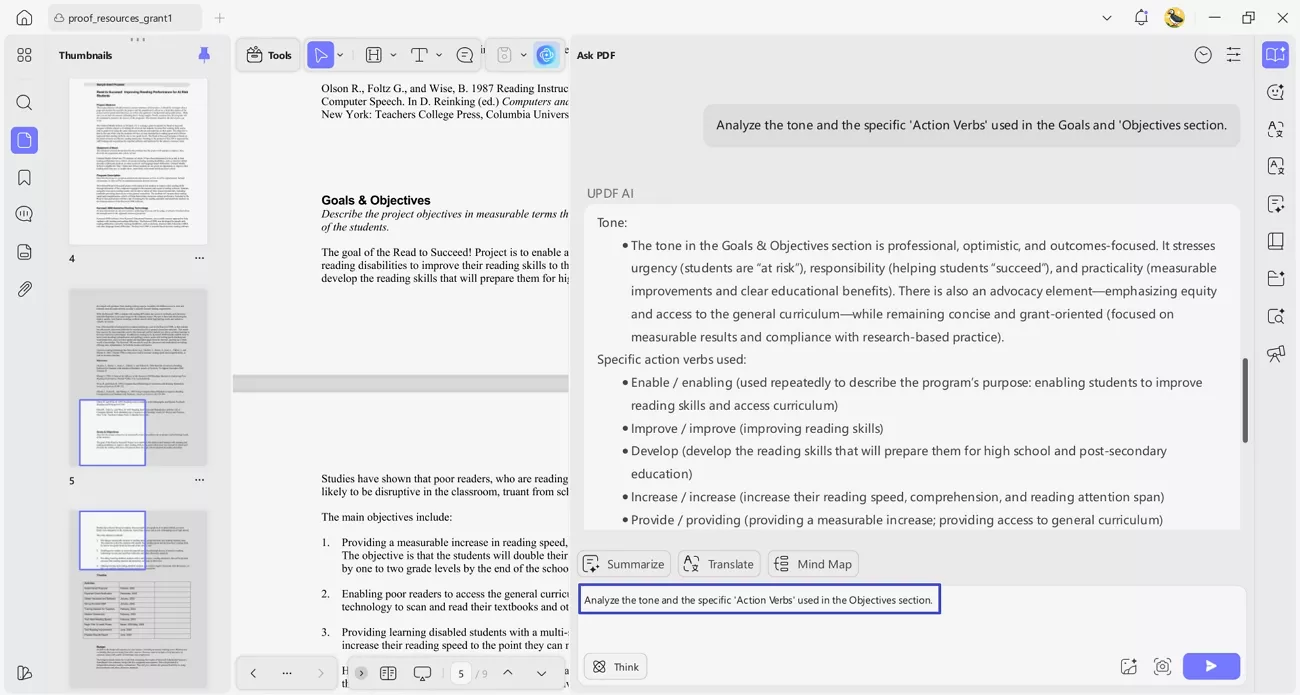Click the save document icon
This screenshot has height=695, width=1300.
[x=505, y=55]
